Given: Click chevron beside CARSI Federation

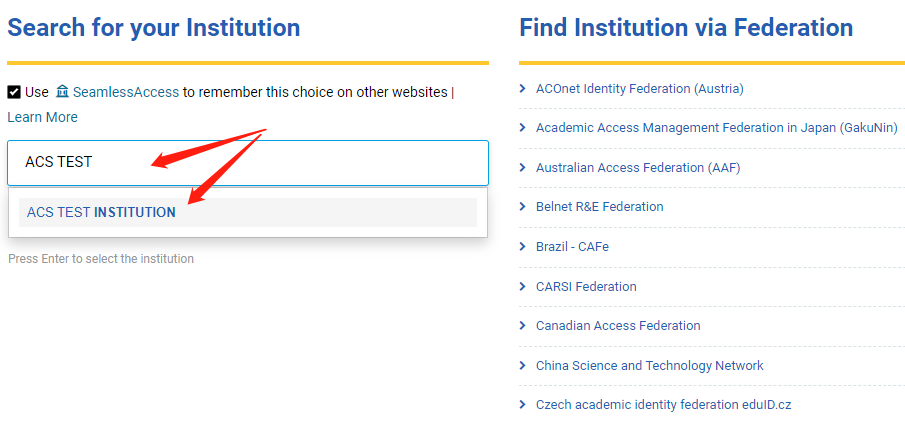Looking at the screenshot, I should 523,286.
